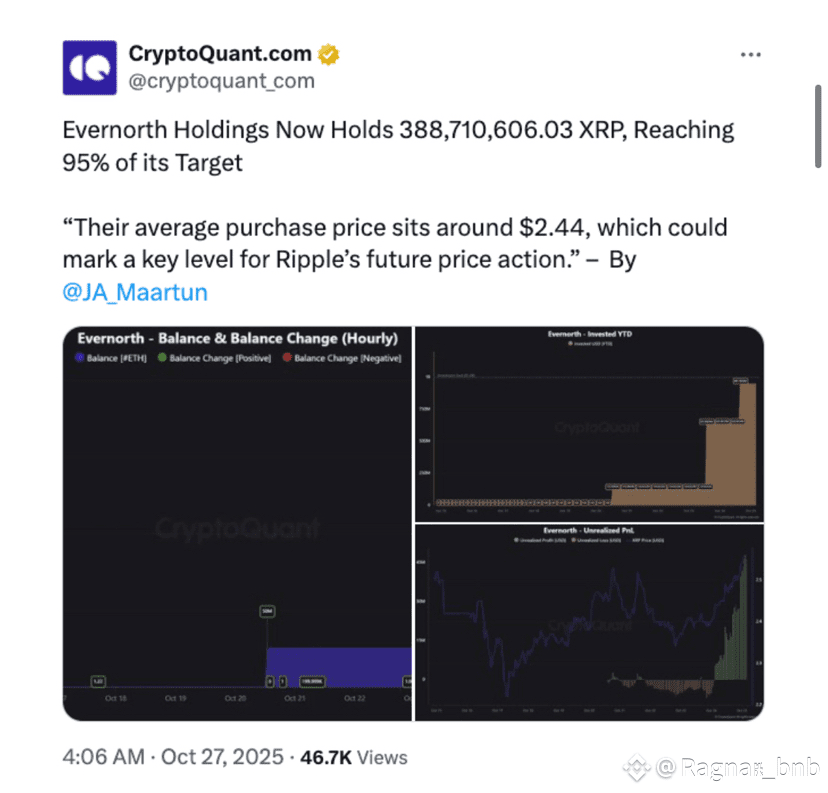Screen dimensions: 828x793
Task: Open the CryptoQuant profile avatar
Action: [x=90, y=68]
